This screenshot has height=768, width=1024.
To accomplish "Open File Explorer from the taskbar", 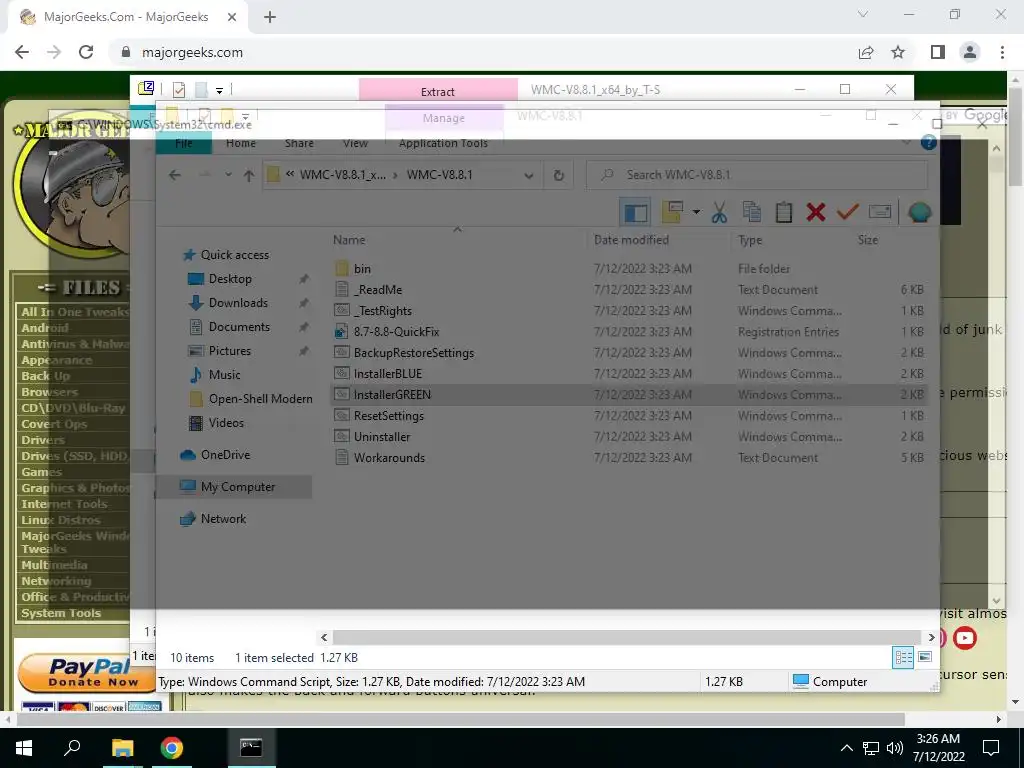I will coord(122,748).
